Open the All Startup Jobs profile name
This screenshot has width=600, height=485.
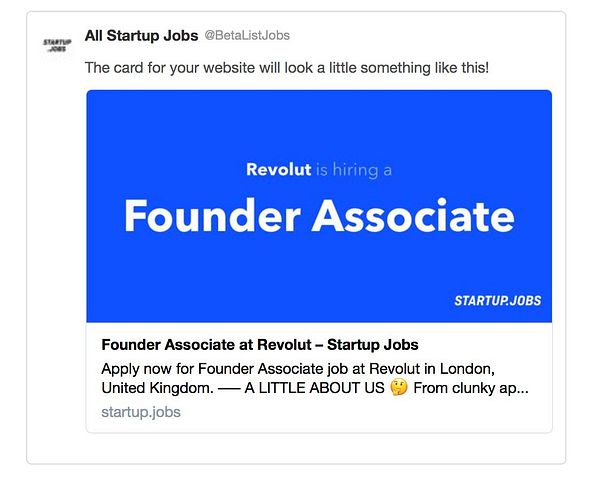click(141, 35)
